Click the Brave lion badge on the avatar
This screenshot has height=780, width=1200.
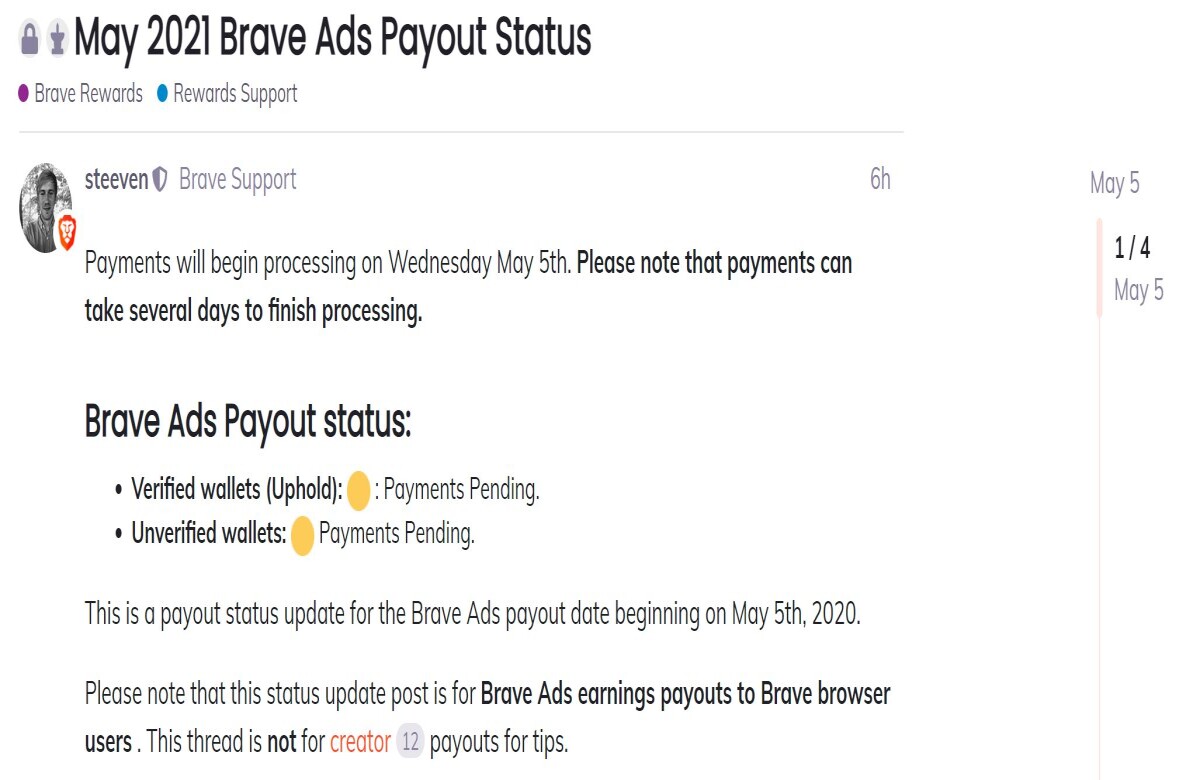coord(67,232)
